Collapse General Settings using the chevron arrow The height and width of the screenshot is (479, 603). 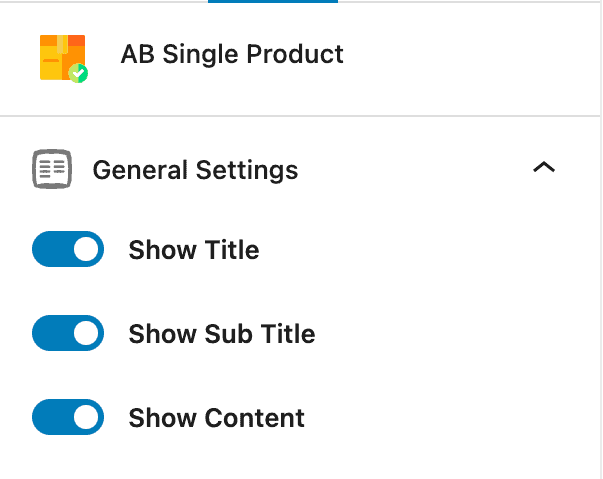coord(544,167)
